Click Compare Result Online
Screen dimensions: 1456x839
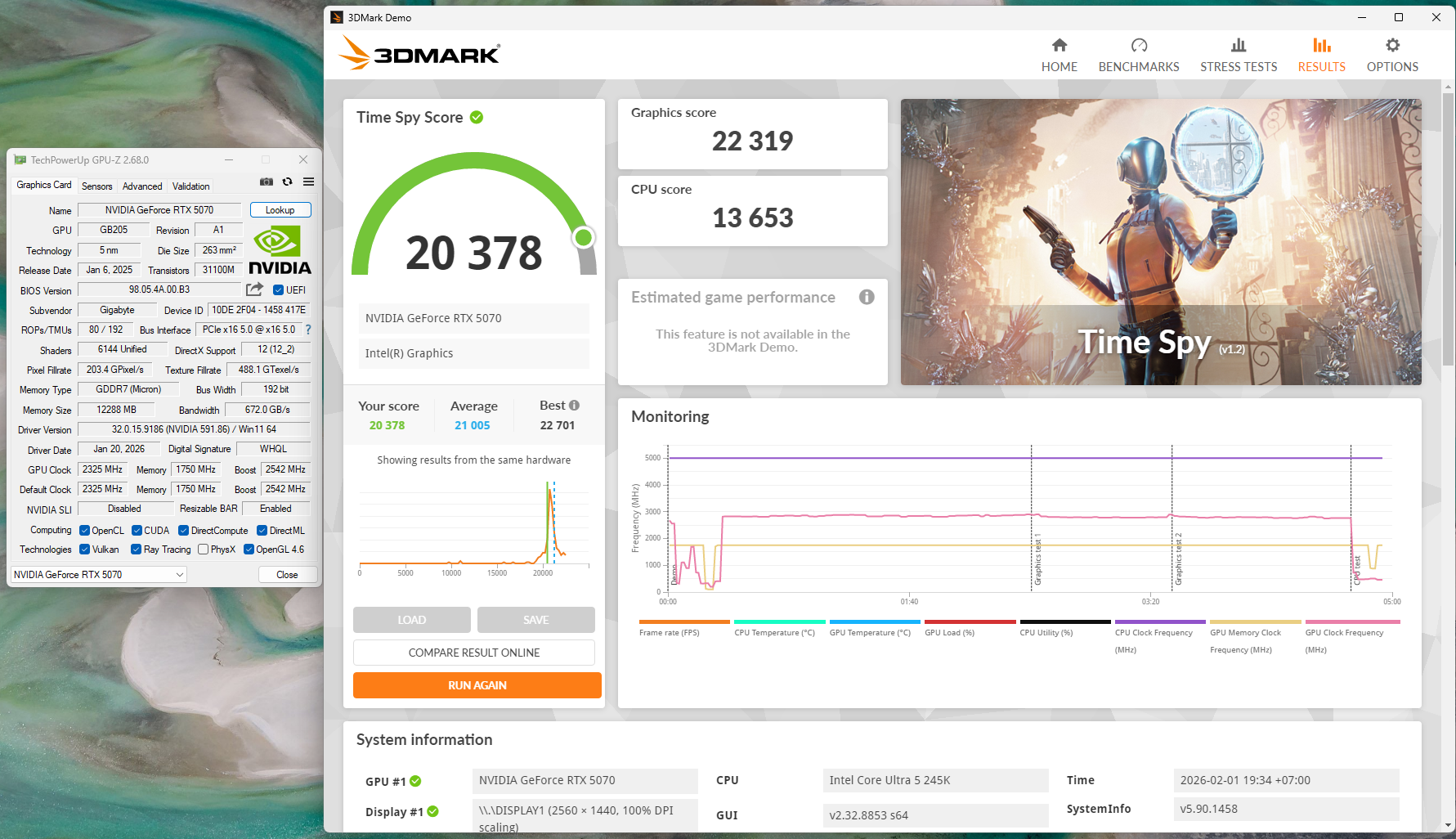tap(473, 653)
